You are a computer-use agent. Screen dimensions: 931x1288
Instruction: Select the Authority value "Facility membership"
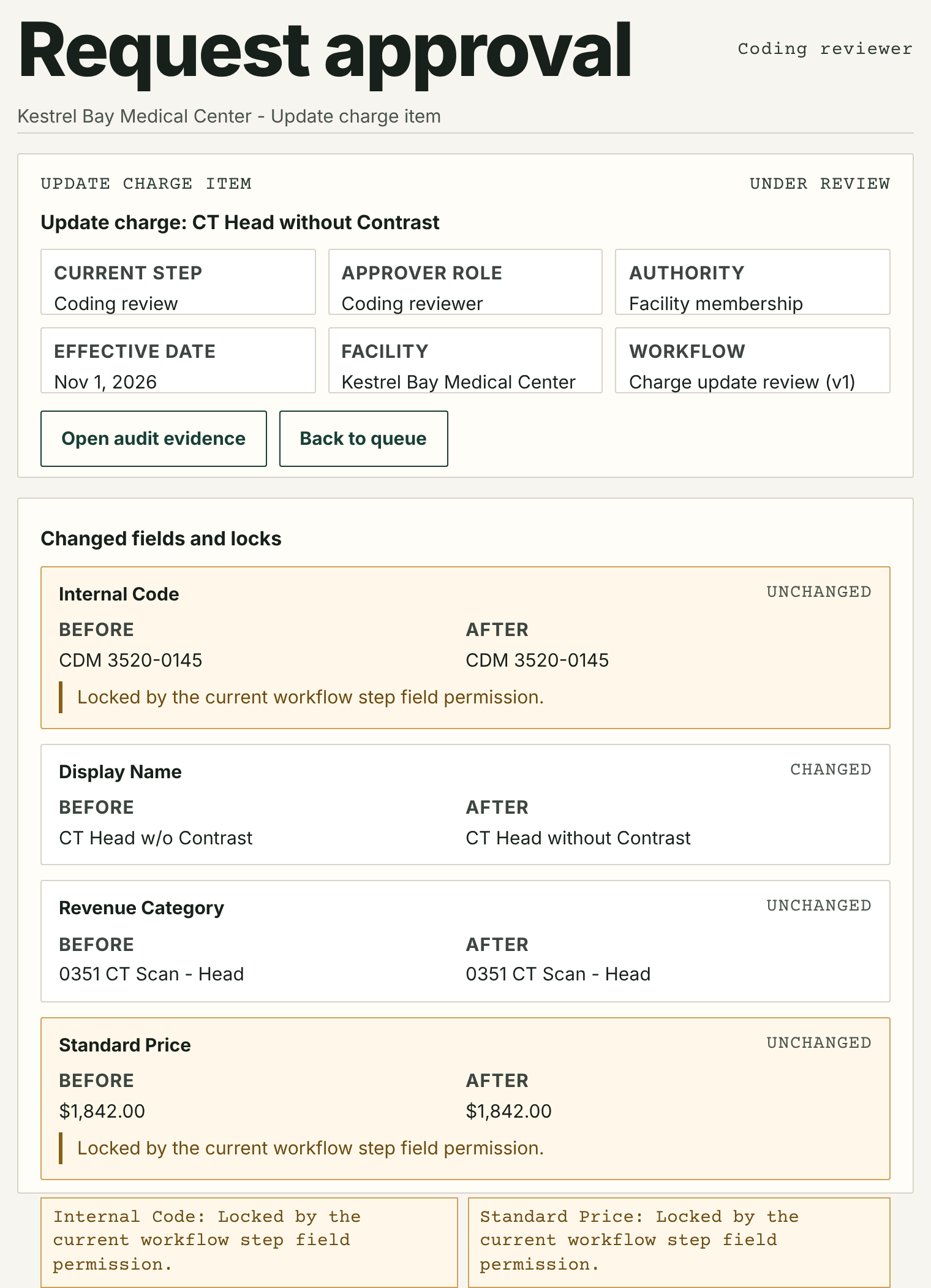click(716, 304)
